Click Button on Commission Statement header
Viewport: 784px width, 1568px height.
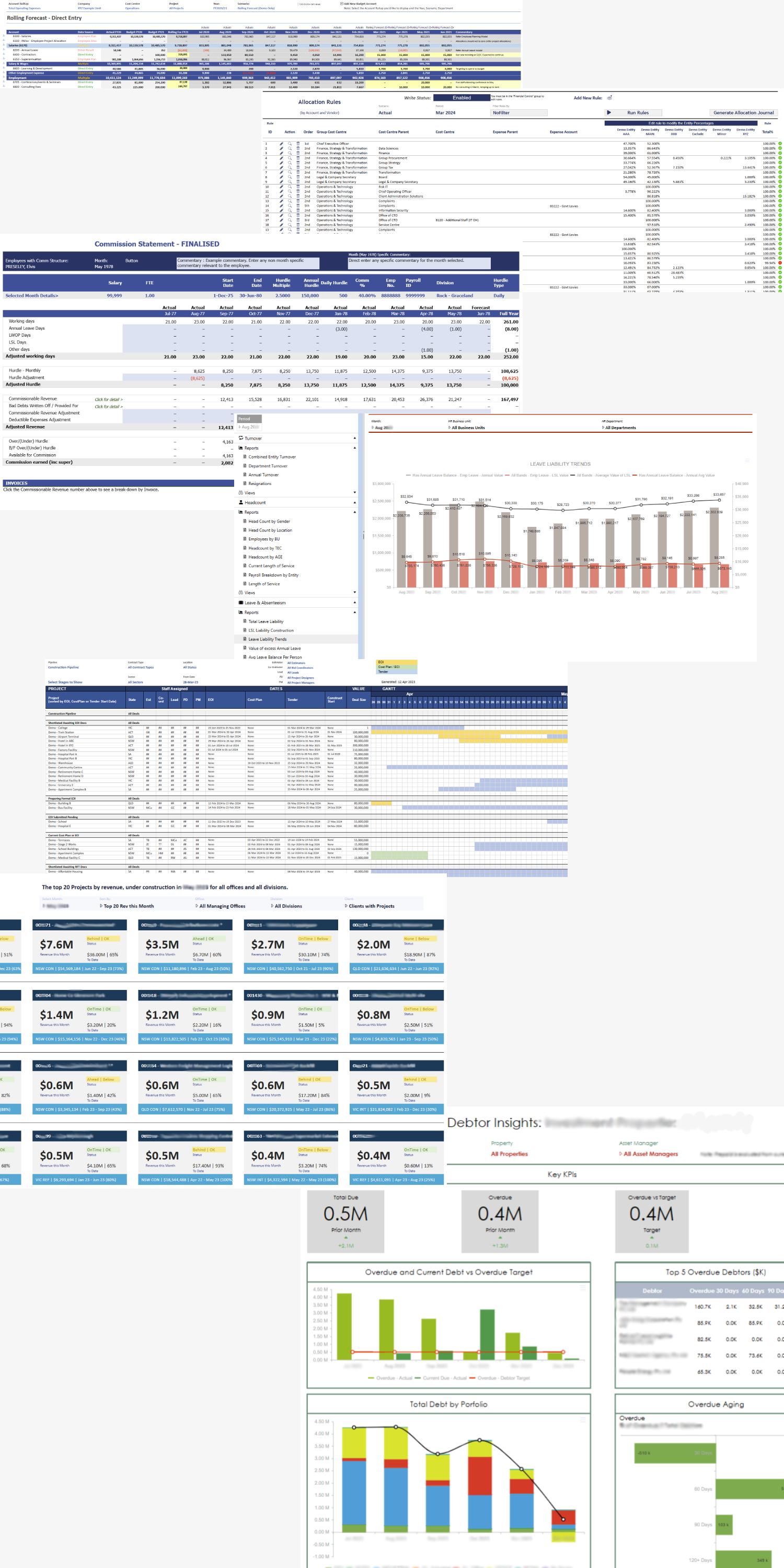[132, 260]
